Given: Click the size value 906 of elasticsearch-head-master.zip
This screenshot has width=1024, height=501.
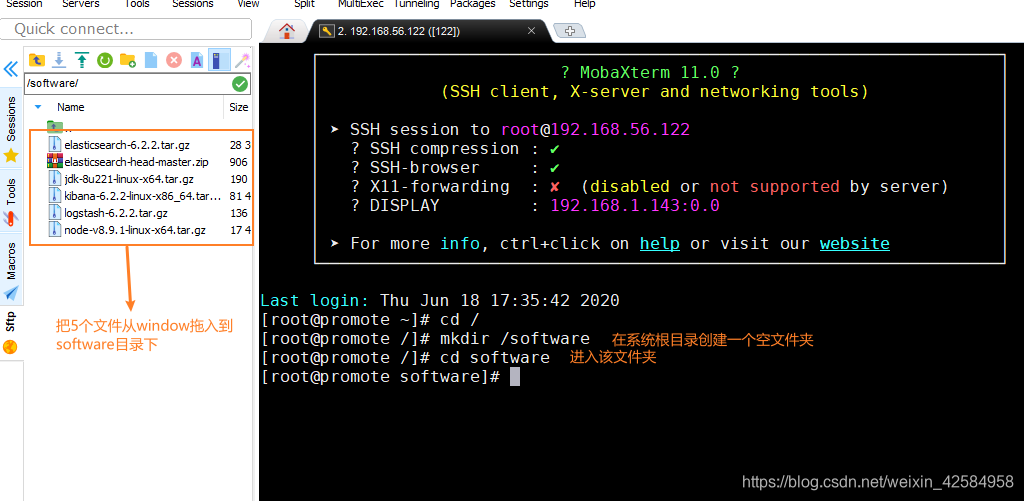Looking at the screenshot, I should (238, 162).
